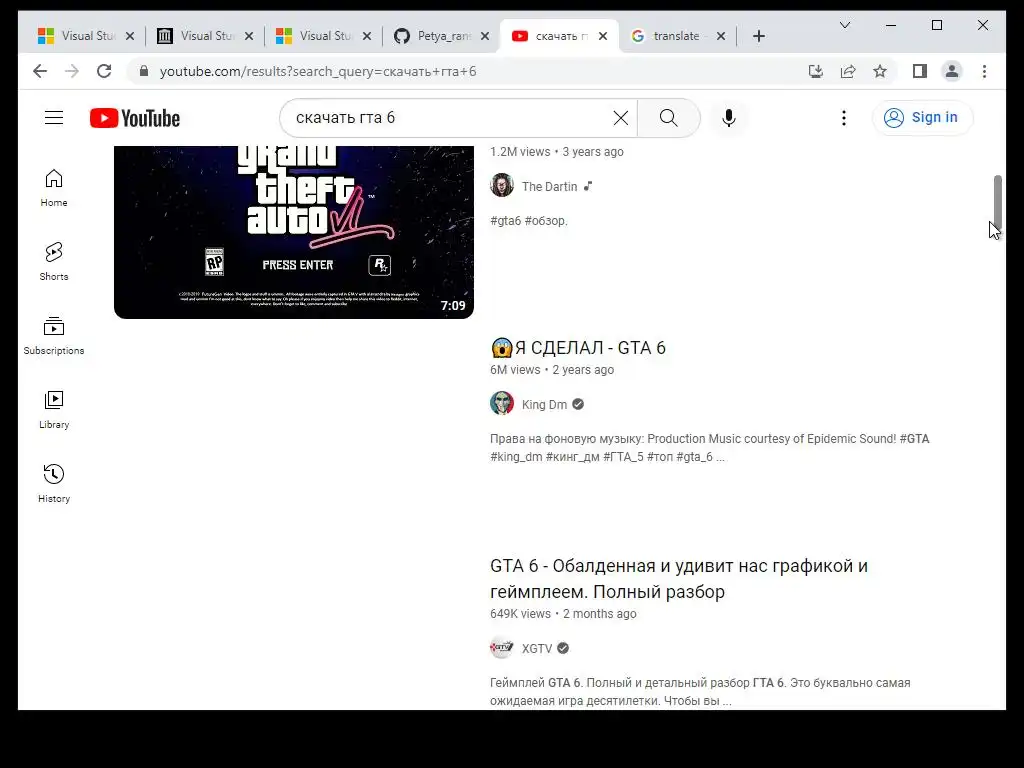This screenshot has height=768, width=1024.
Task: Close the YouTube search tab
Action: click(603, 37)
